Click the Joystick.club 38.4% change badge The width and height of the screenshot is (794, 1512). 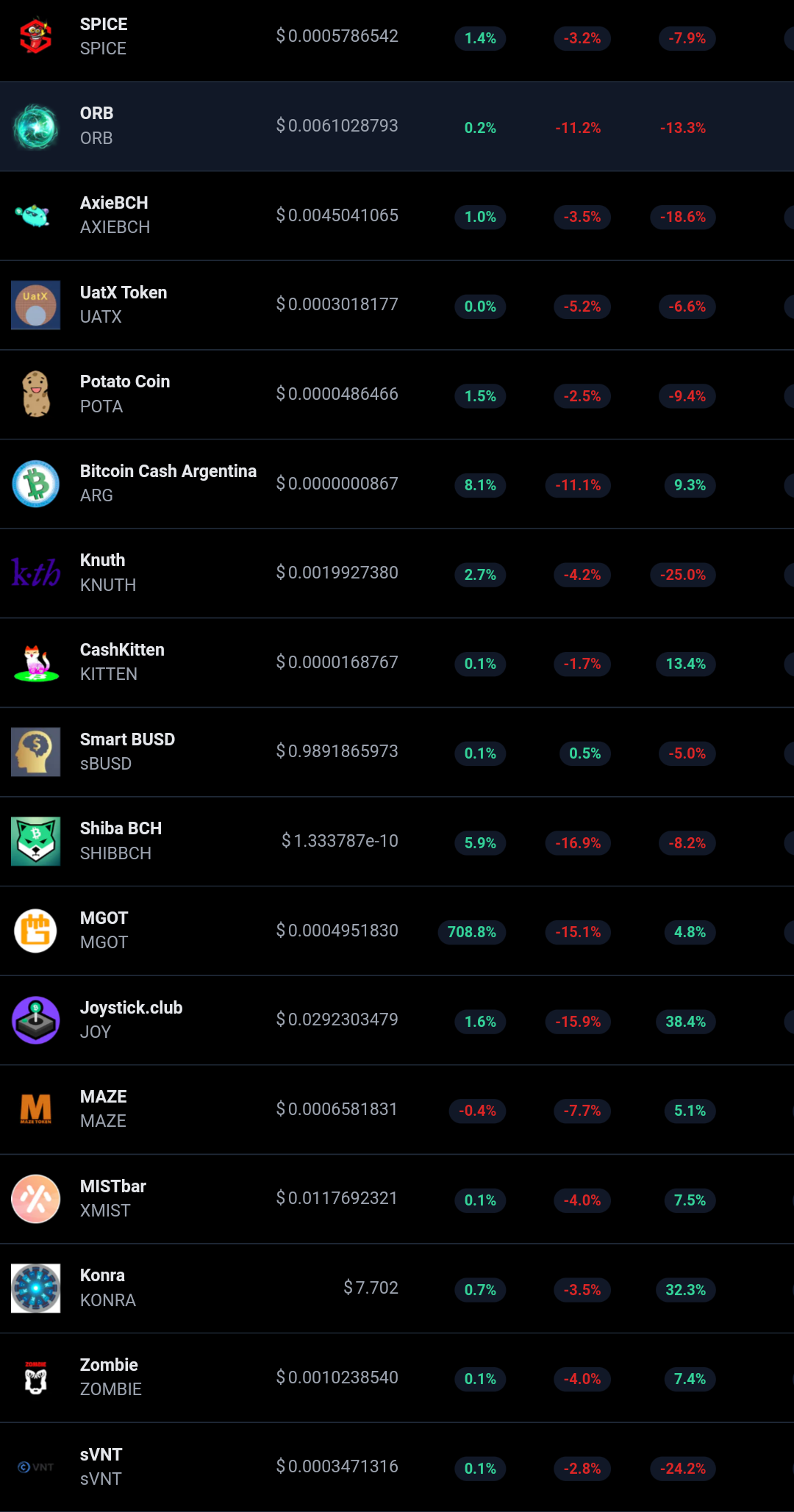685,1022
